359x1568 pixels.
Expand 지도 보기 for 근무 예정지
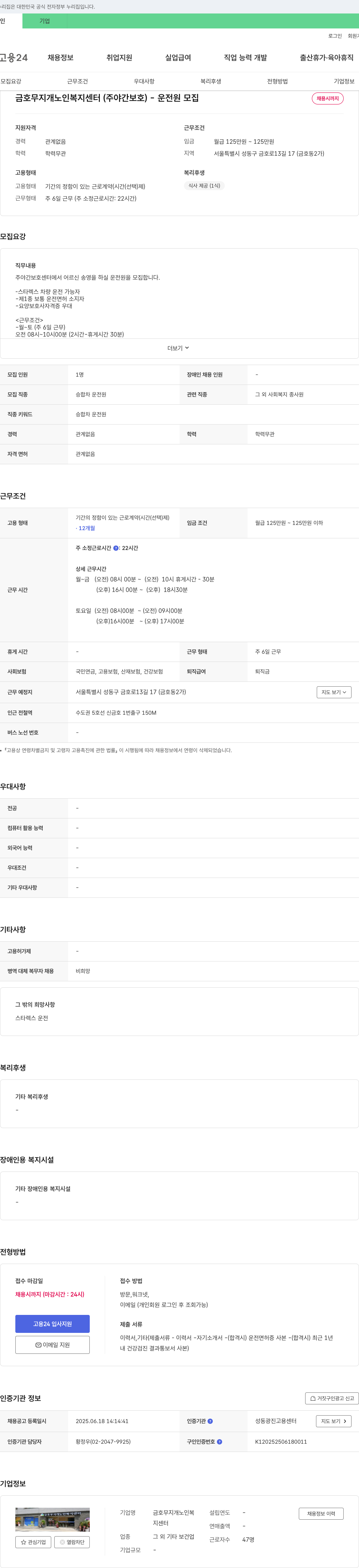coord(334,692)
